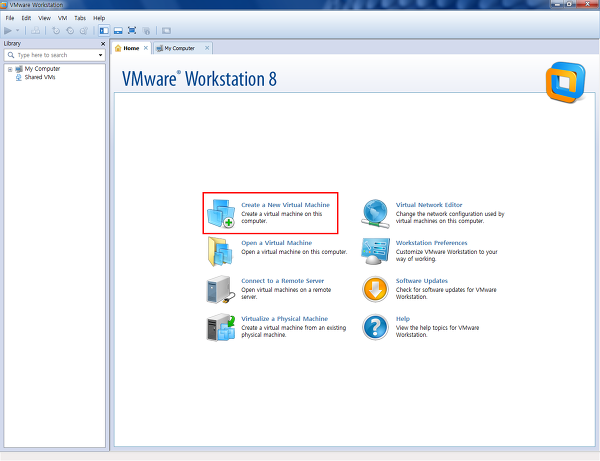The height and width of the screenshot is (461, 600).
Task: Open the Tabs menu
Action: [x=80, y=18]
